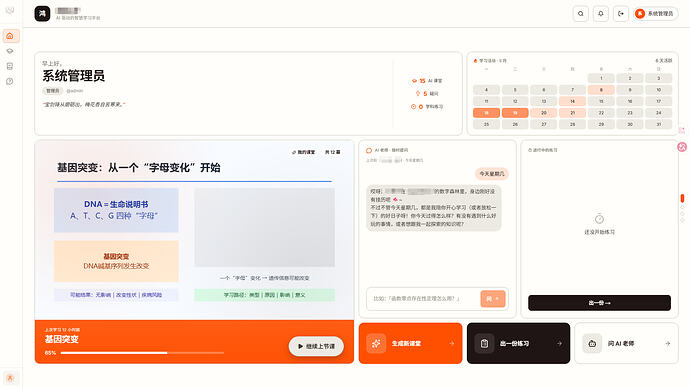Image resolution: width=690 pixels, height=388 pixels.
Task: Click the stopwatch icon in the empty practice panel
Action: click(599, 219)
